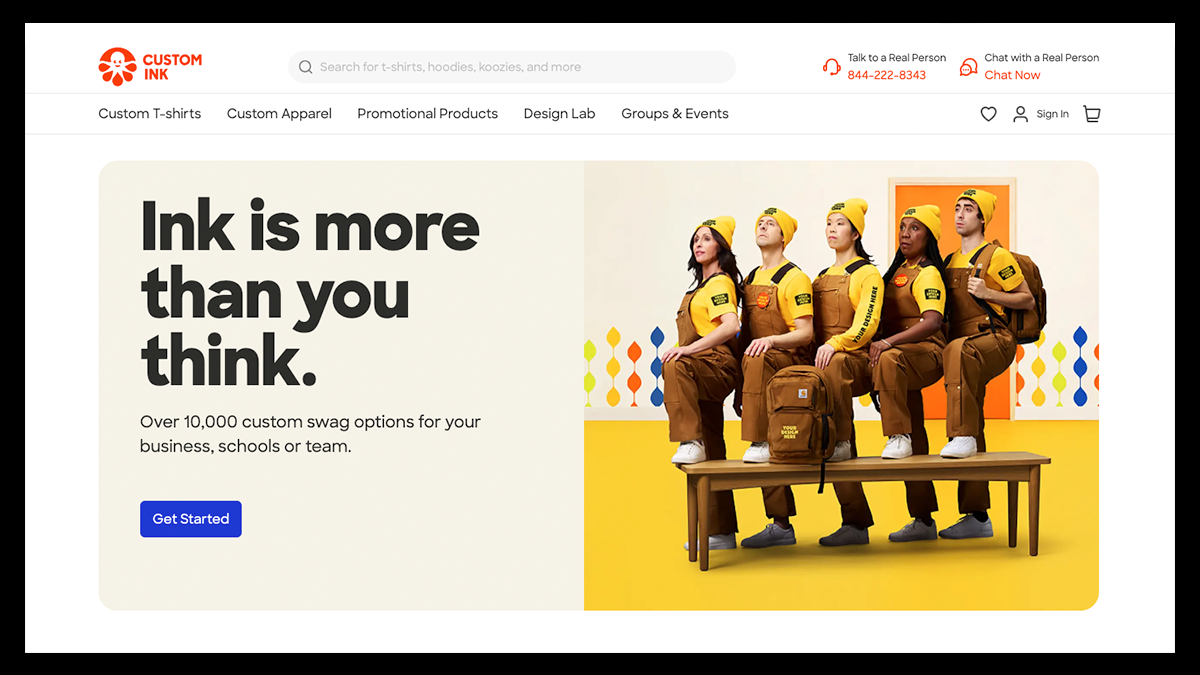Open the Groups & Events menu
The width and height of the screenshot is (1200, 675).
[x=675, y=114]
